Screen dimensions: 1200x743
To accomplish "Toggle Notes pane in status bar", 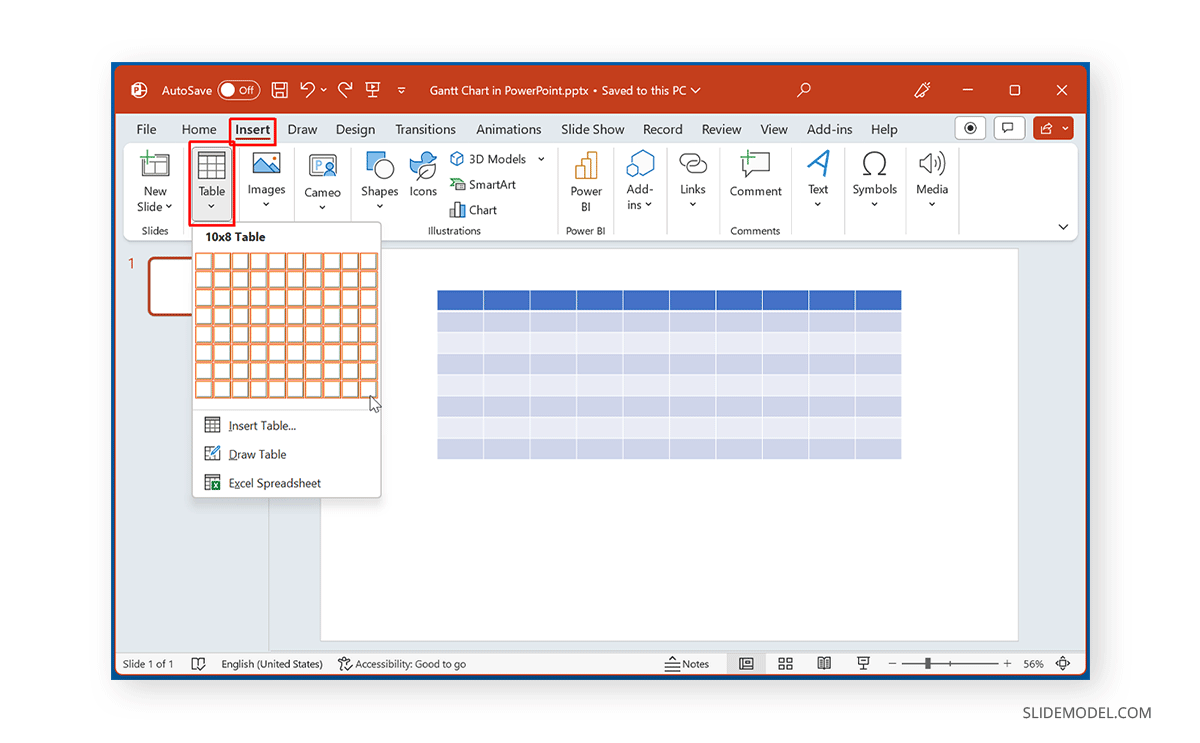I will click(687, 664).
